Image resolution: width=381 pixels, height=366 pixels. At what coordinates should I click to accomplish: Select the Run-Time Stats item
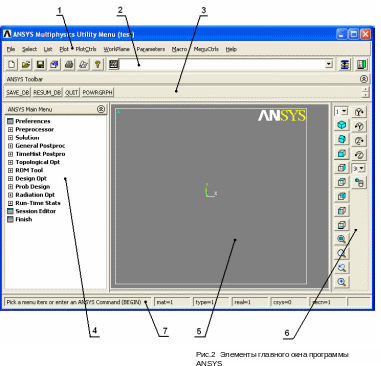(x=38, y=203)
